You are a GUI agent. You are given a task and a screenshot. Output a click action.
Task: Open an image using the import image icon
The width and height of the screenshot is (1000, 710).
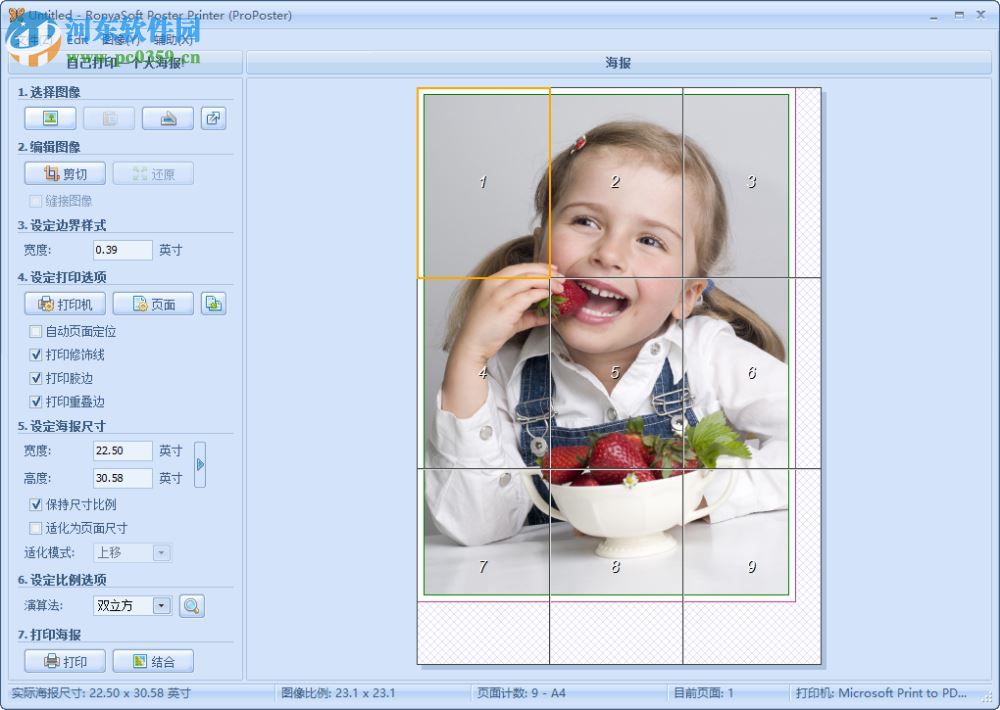click(x=49, y=117)
